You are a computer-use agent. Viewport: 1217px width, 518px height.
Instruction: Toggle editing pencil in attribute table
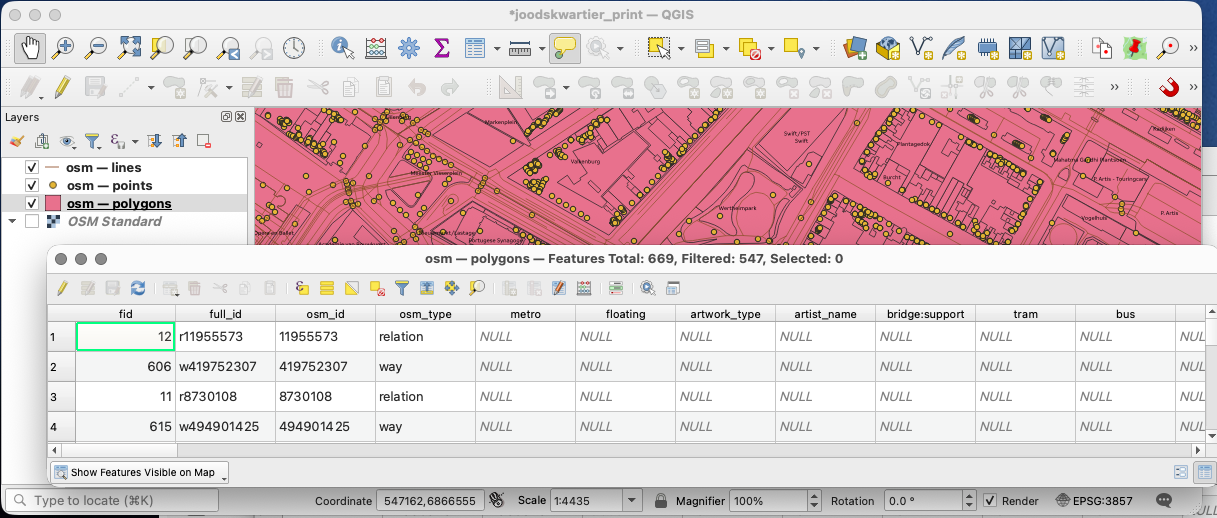point(63,288)
